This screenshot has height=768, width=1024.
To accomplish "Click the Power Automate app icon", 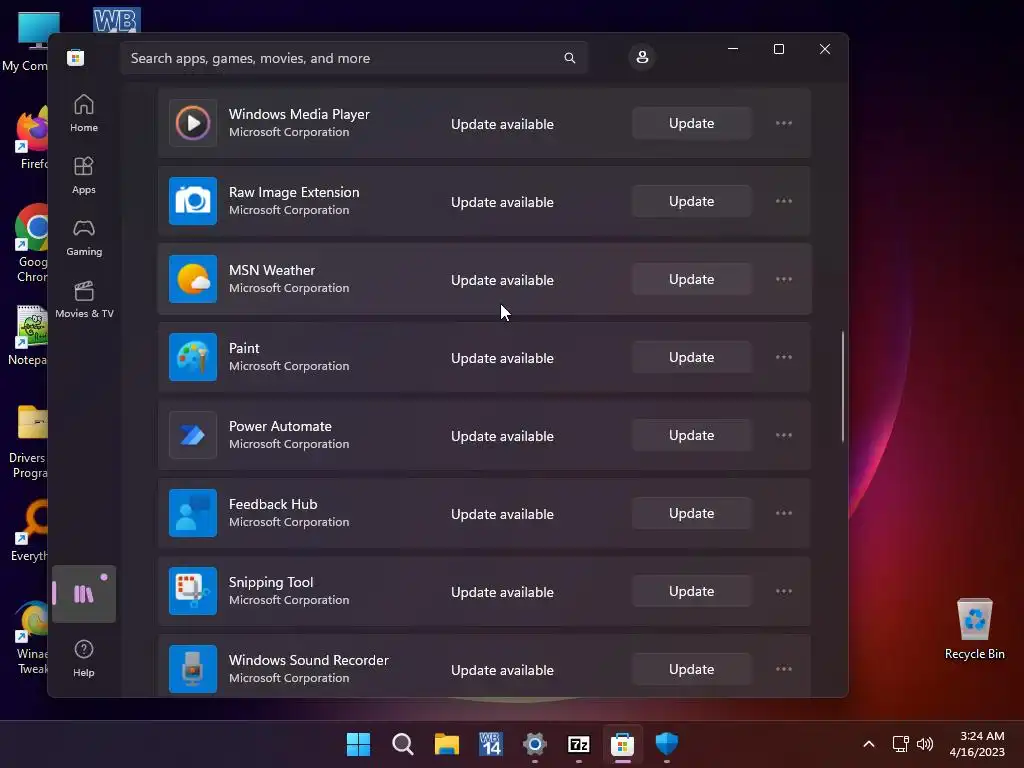I will click(x=193, y=435).
